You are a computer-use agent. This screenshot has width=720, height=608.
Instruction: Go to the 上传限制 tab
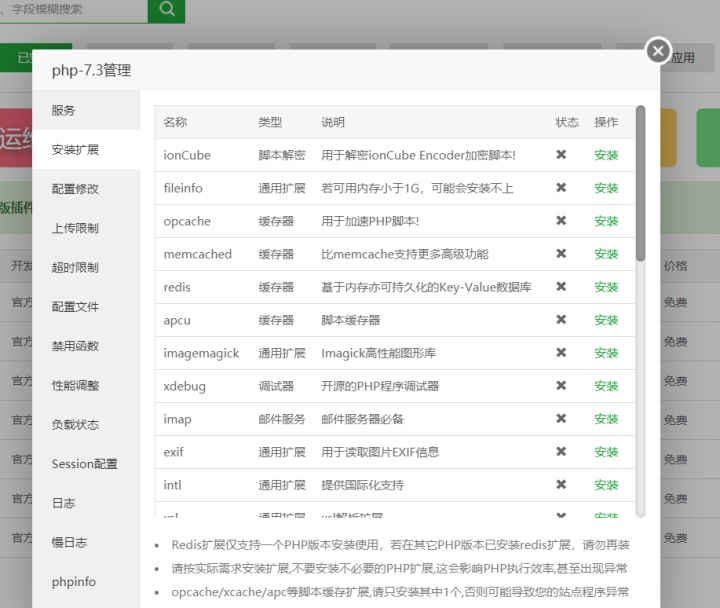pyautogui.click(x=86, y=228)
